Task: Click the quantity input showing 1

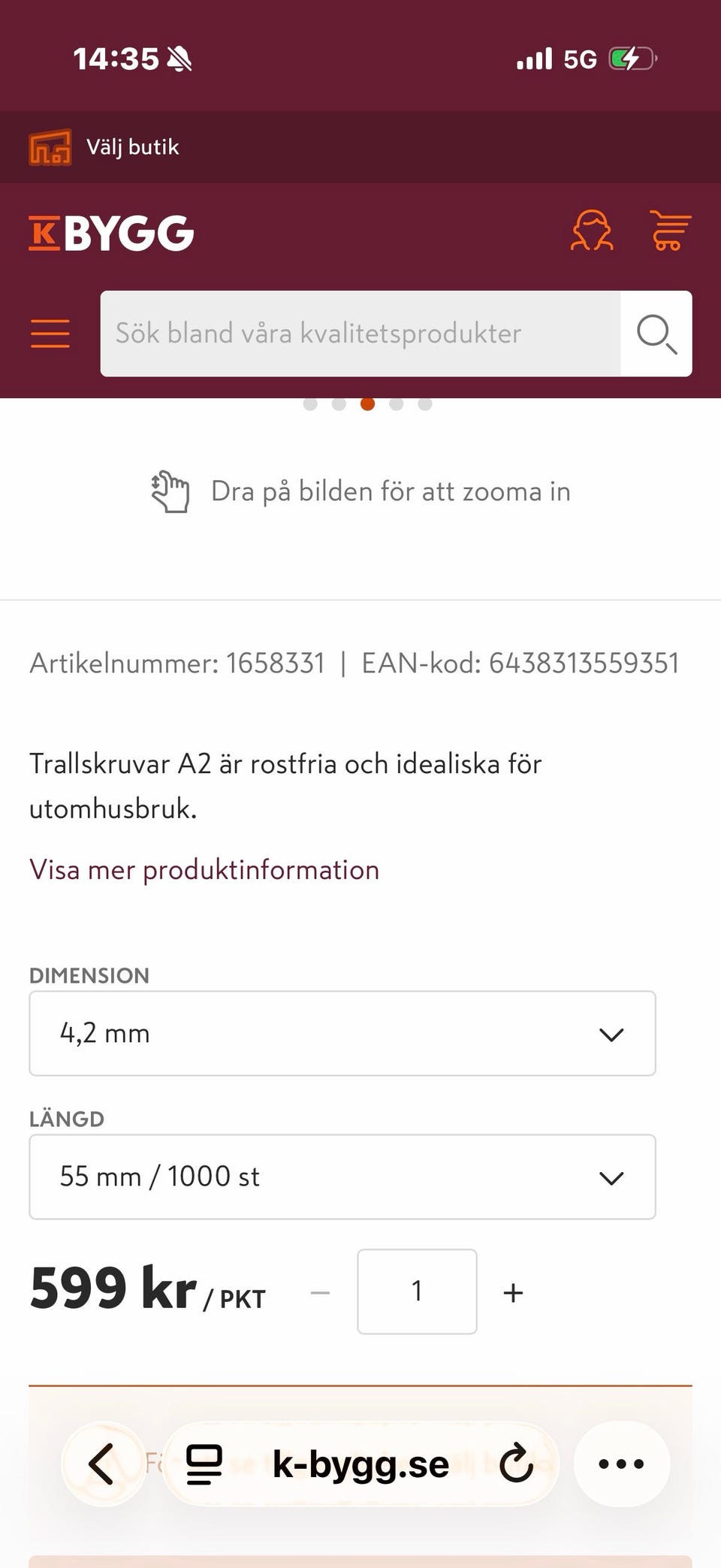Action: [x=417, y=1291]
